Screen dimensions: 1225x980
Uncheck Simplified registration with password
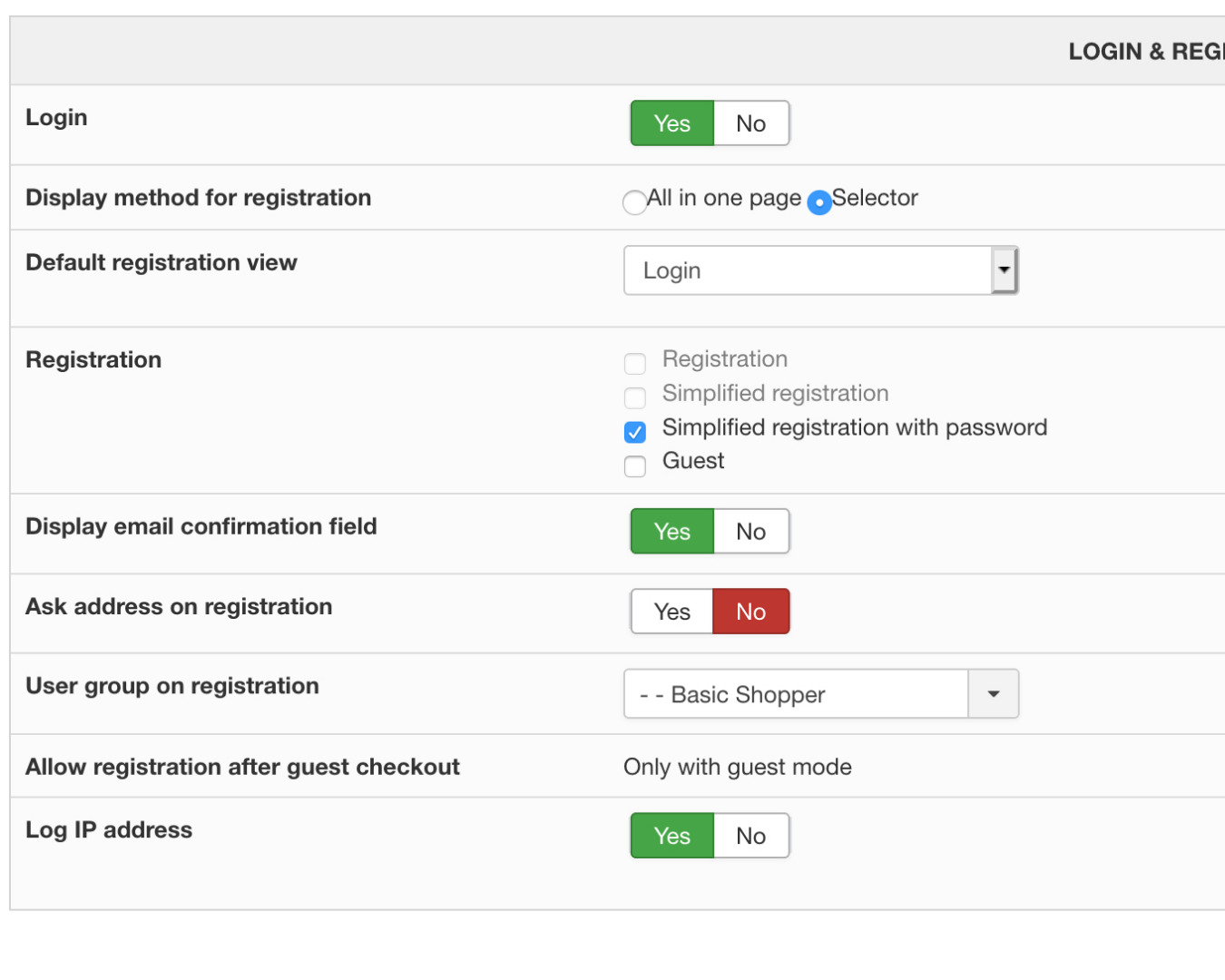pos(635,432)
